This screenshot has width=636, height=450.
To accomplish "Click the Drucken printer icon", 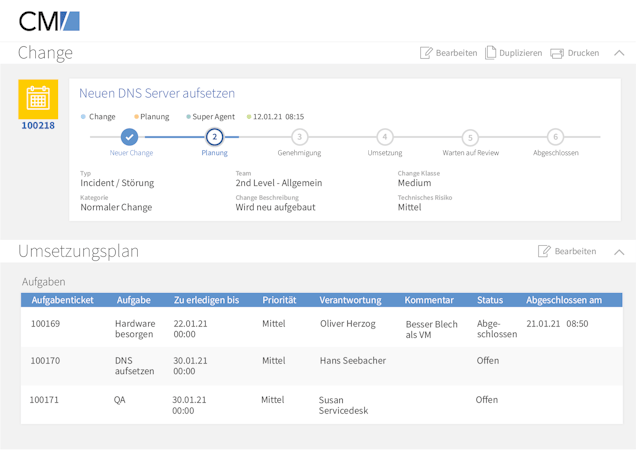I will (557, 53).
